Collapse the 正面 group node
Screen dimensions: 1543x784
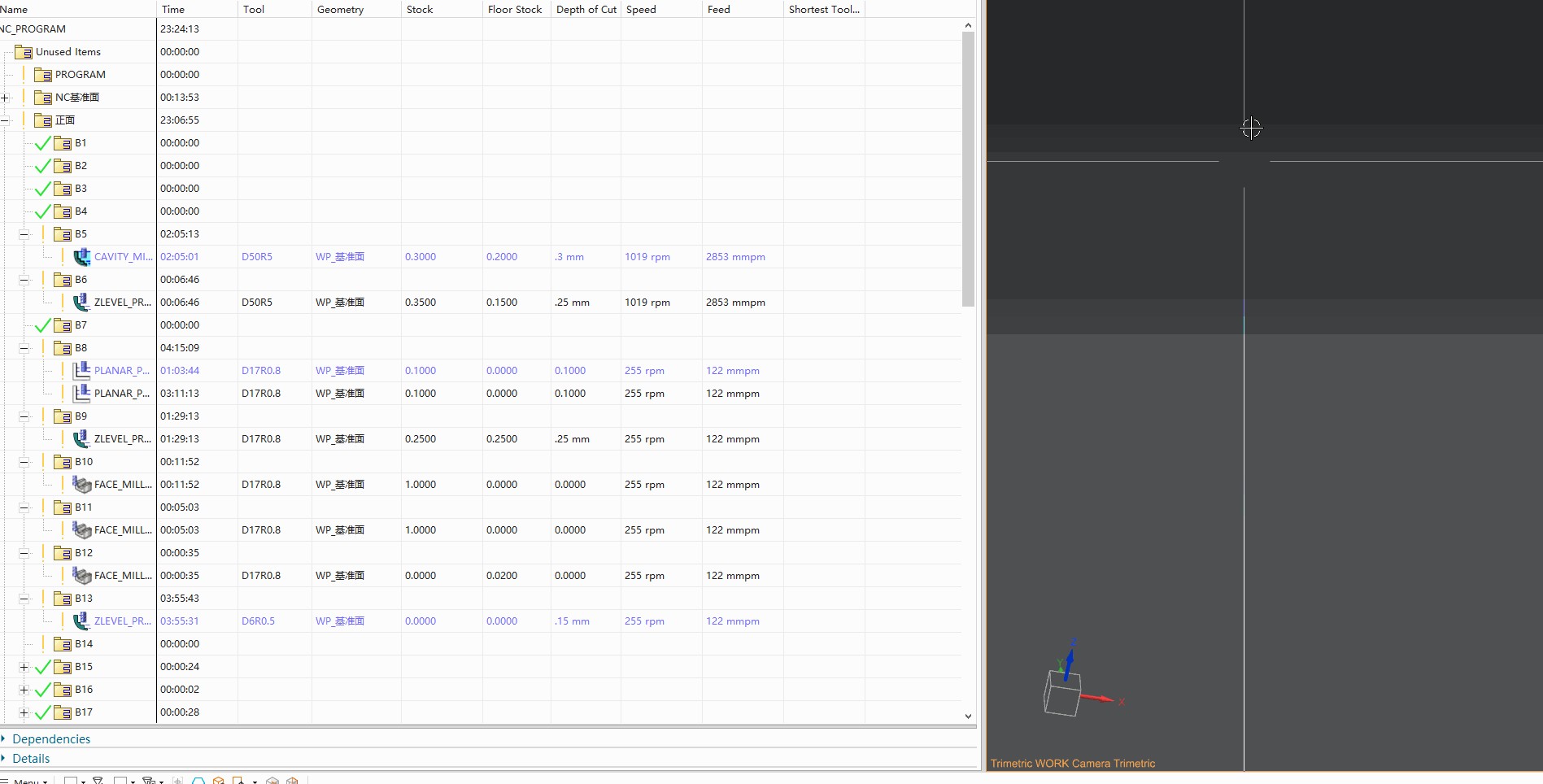[x=4, y=120]
